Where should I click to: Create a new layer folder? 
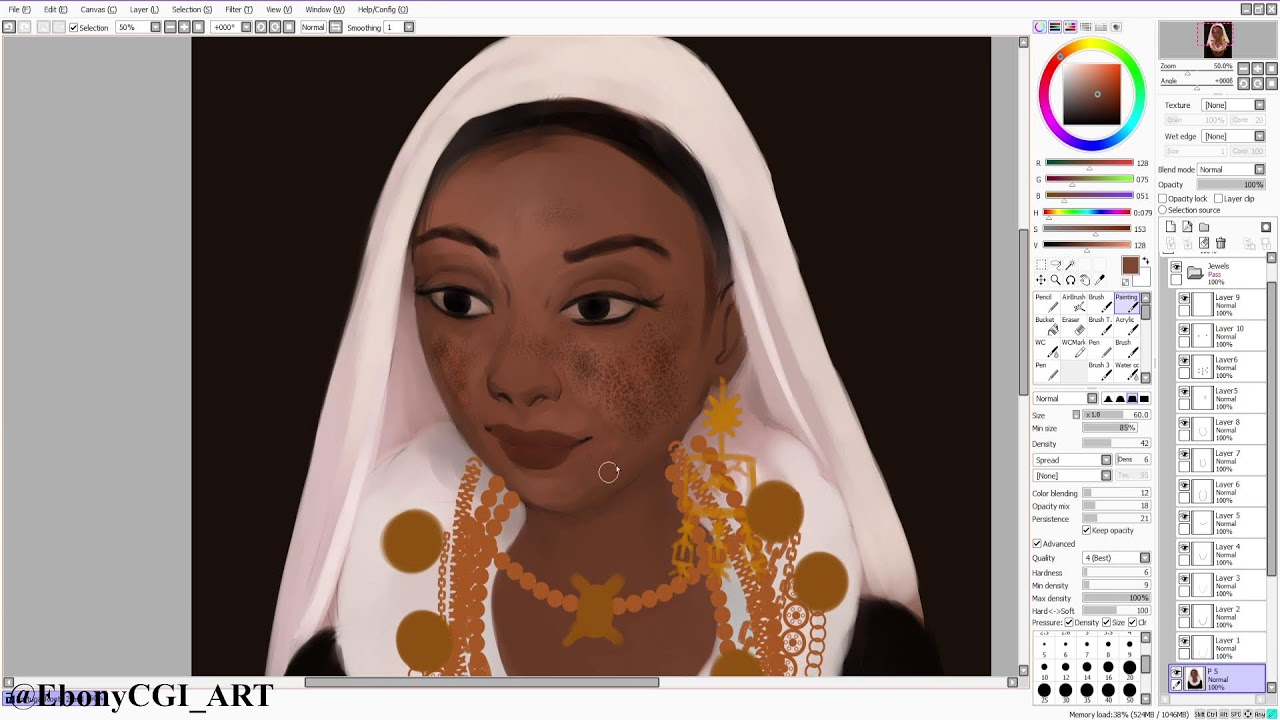1204,227
